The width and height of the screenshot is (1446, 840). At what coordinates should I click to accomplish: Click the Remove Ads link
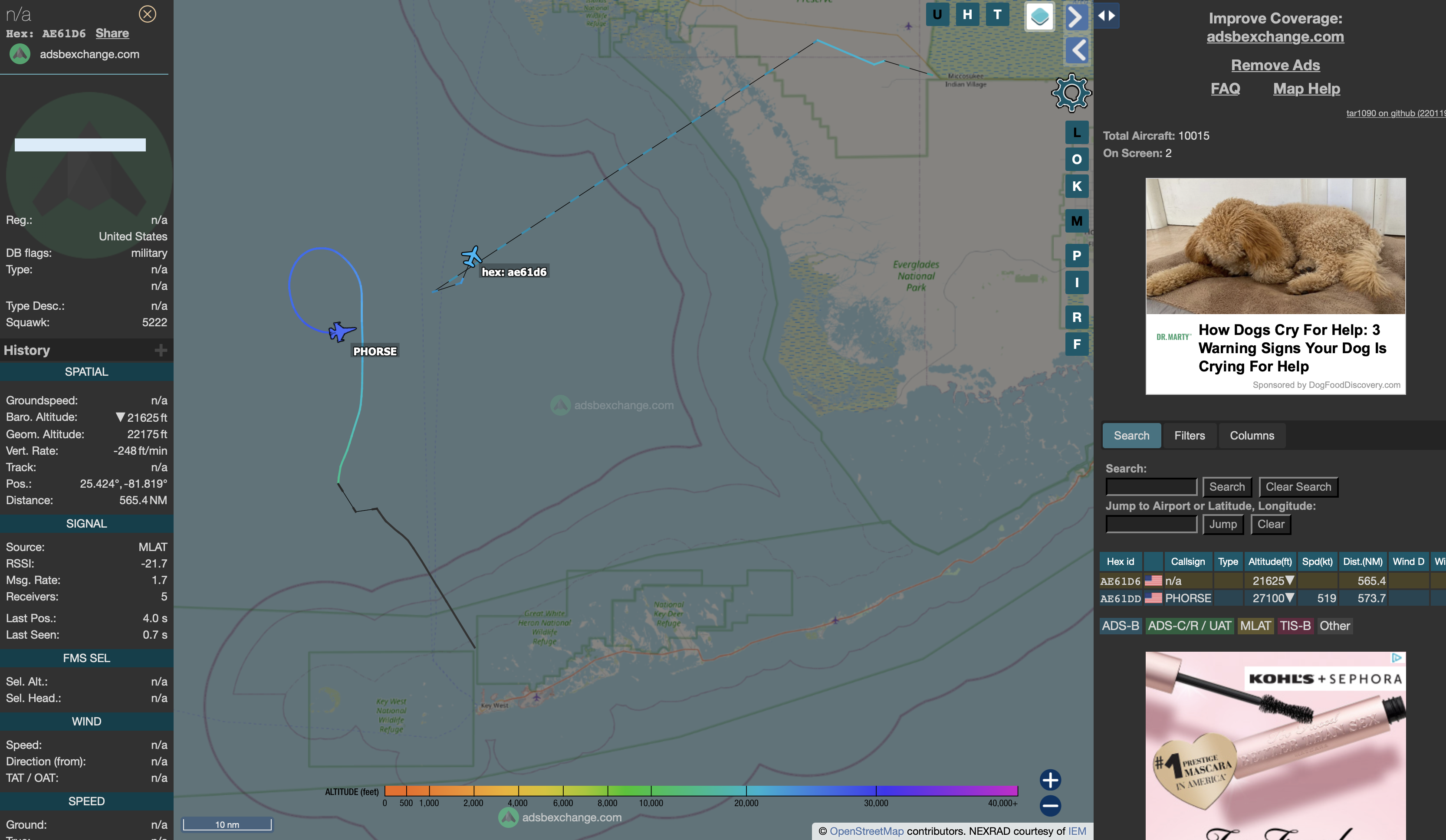1275,66
